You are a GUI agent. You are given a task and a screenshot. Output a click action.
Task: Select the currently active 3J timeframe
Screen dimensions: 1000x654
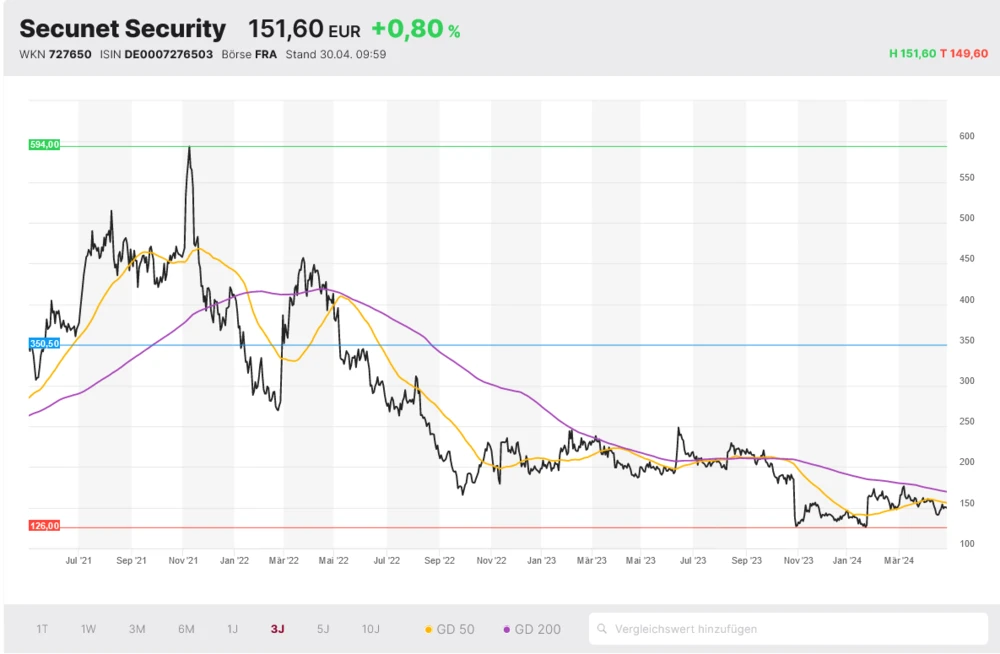(277, 629)
